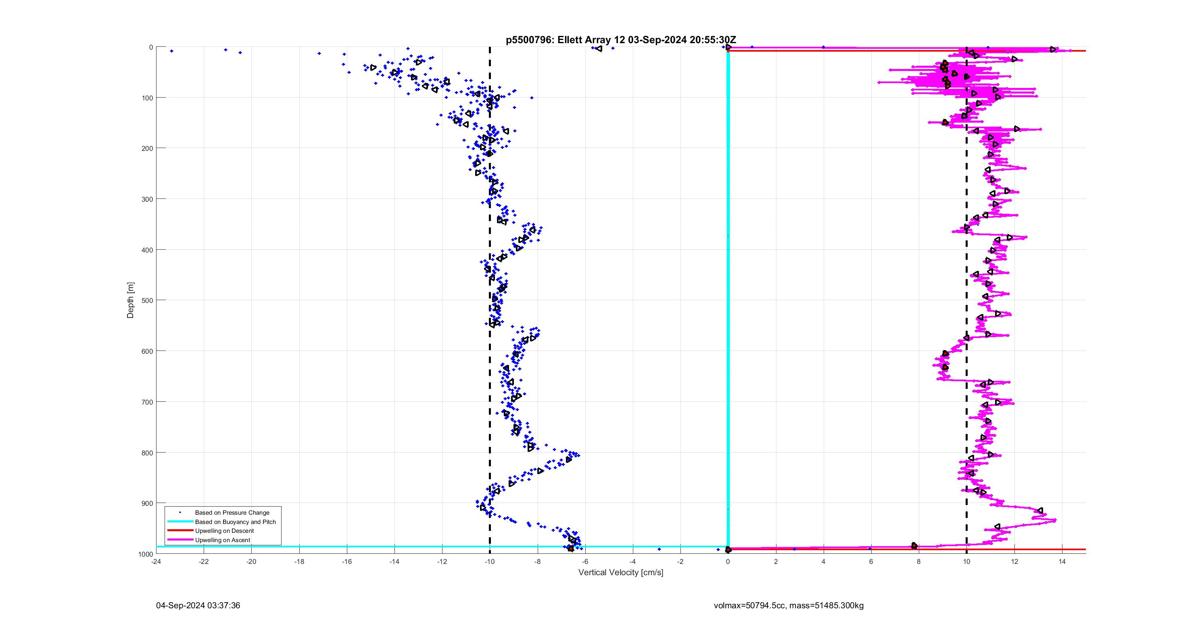Click depth tick label '600'
The height and width of the screenshot is (622, 1200).
pos(146,351)
